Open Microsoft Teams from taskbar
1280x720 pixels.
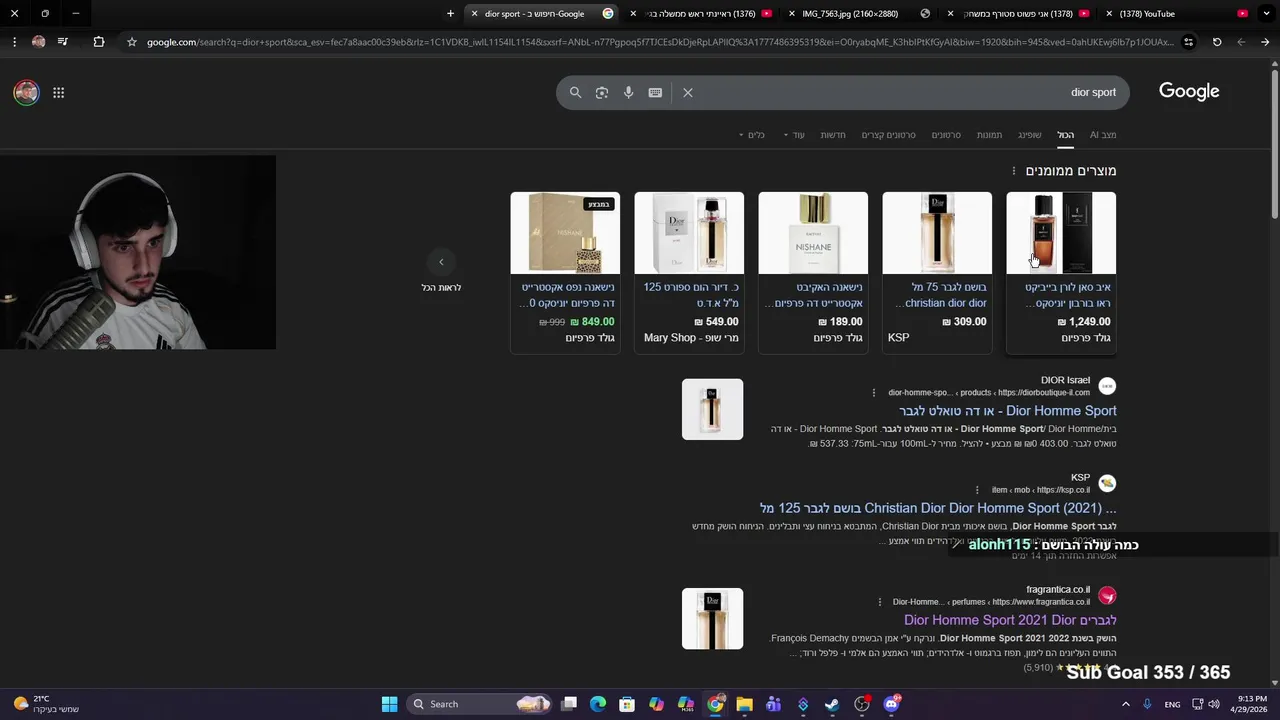[773, 704]
